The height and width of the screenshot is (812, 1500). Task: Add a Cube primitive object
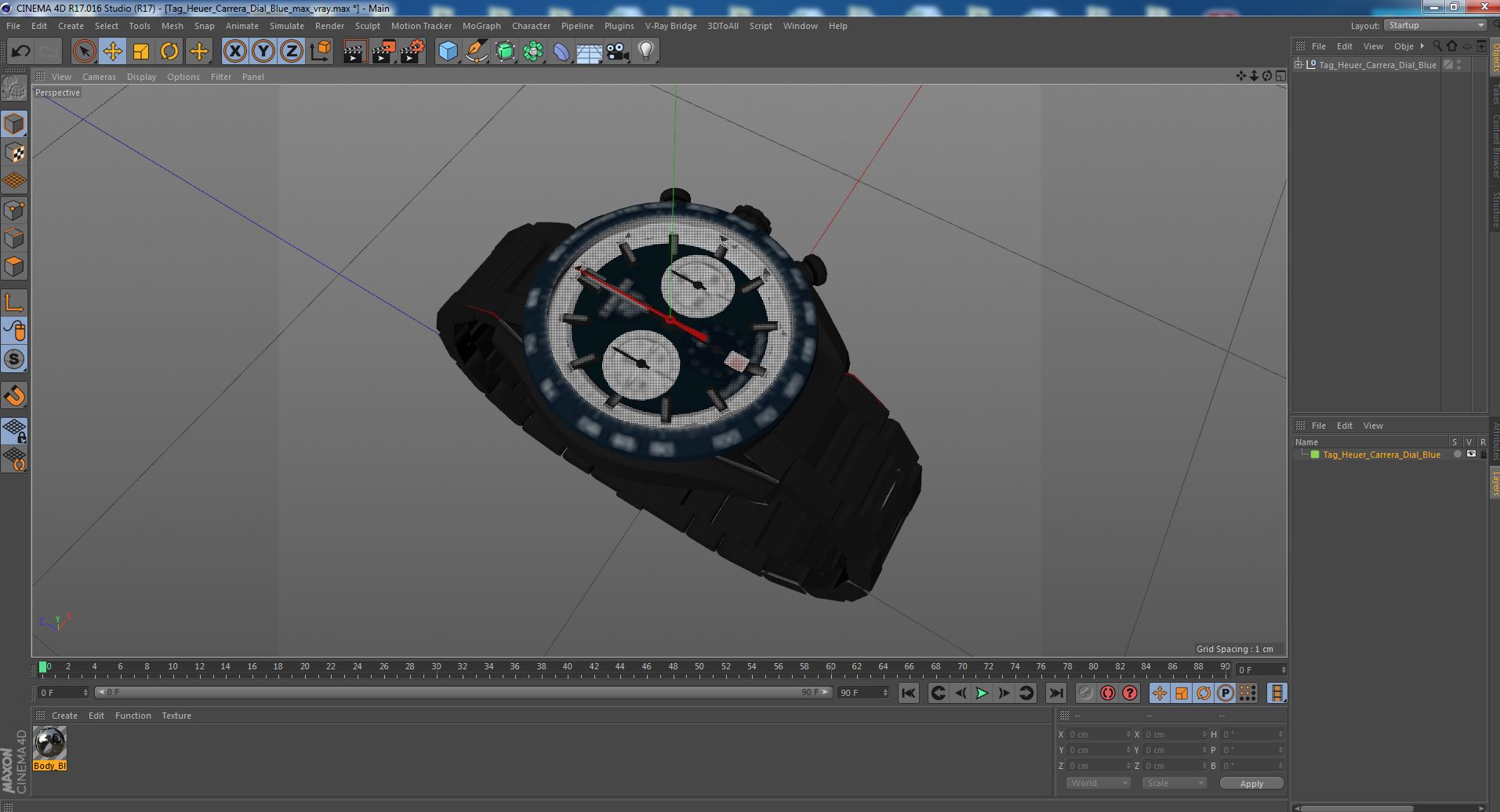pyautogui.click(x=448, y=52)
